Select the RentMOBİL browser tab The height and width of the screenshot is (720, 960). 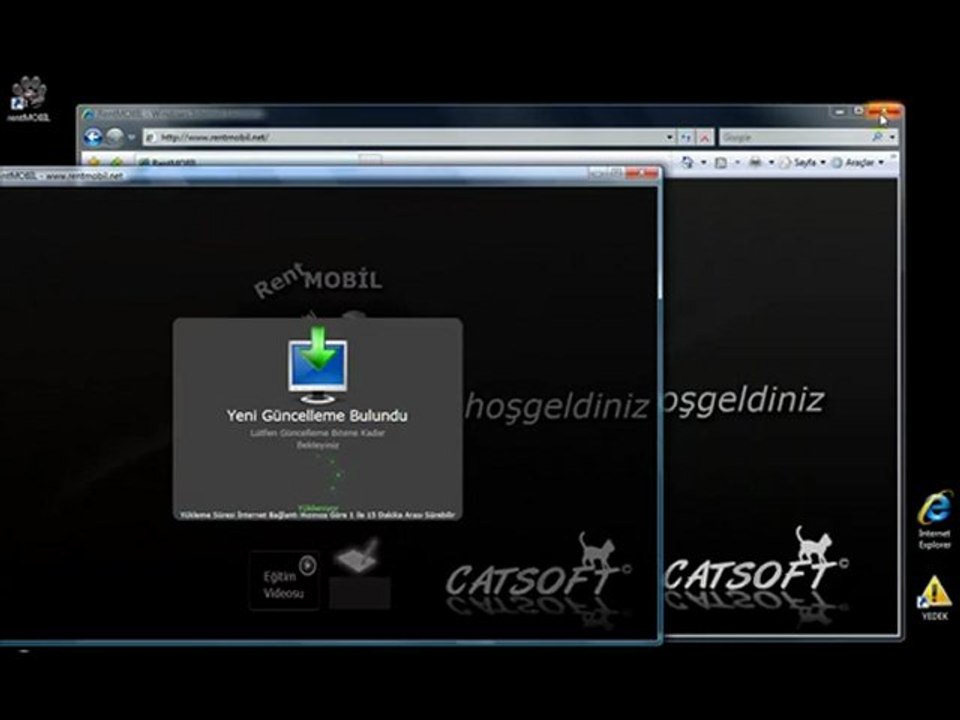tap(245, 162)
